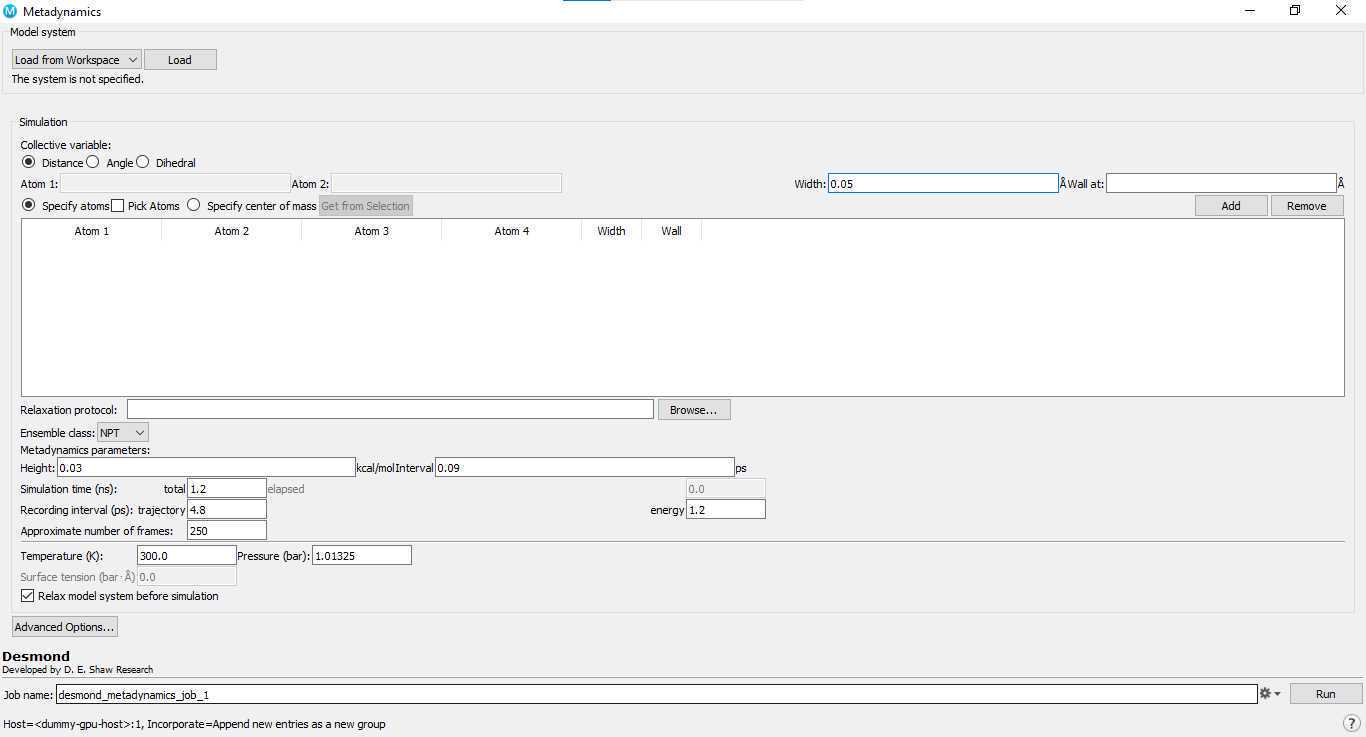Restore the window using the title bar button
The height and width of the screenshot is (737, 1366).
click(1295, 11)
